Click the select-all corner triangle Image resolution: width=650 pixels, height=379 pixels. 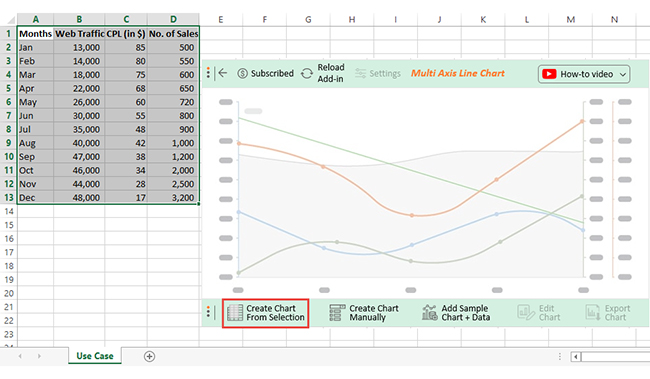tap(11, 19)
